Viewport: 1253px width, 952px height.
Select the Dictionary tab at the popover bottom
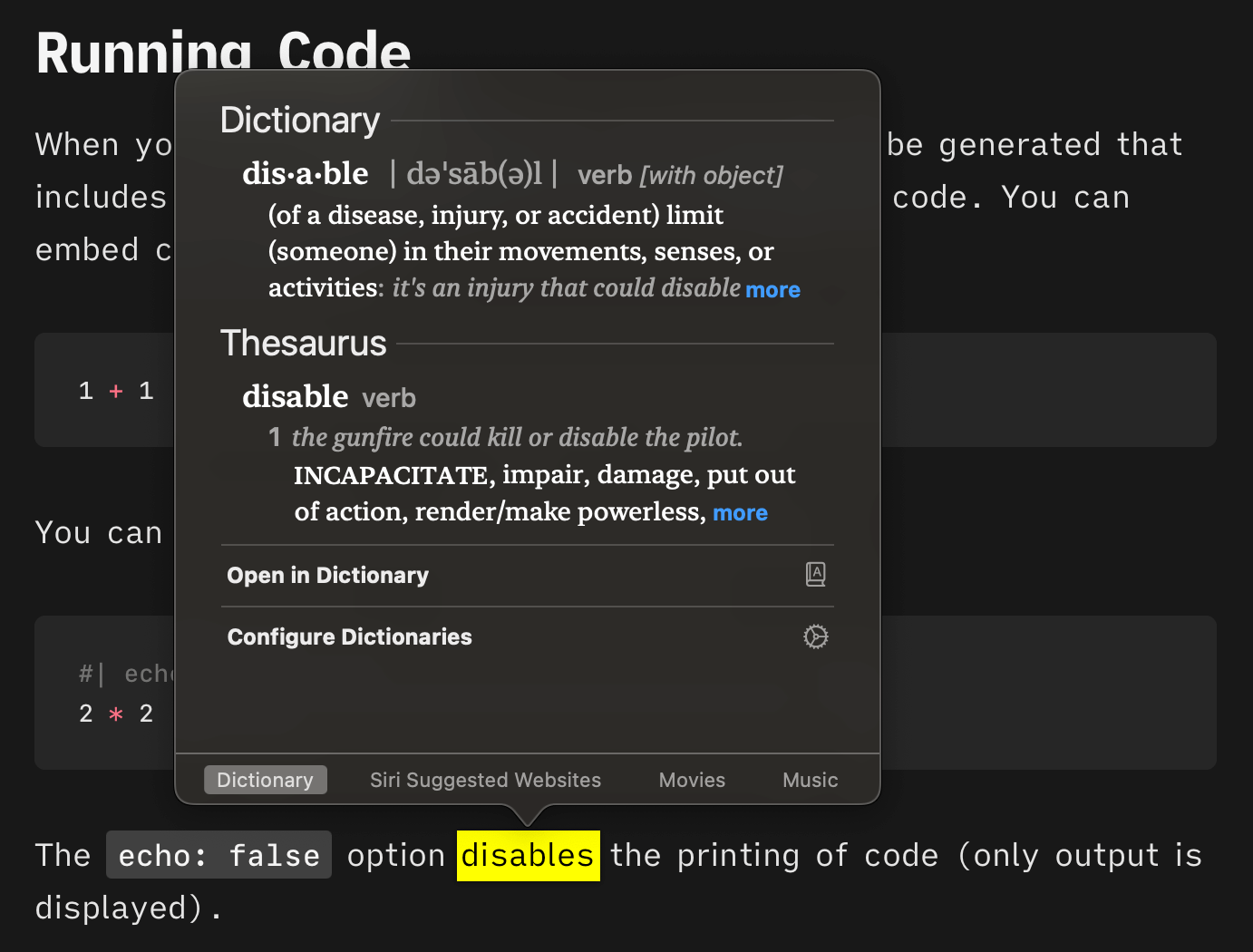[x=265, y=780]
